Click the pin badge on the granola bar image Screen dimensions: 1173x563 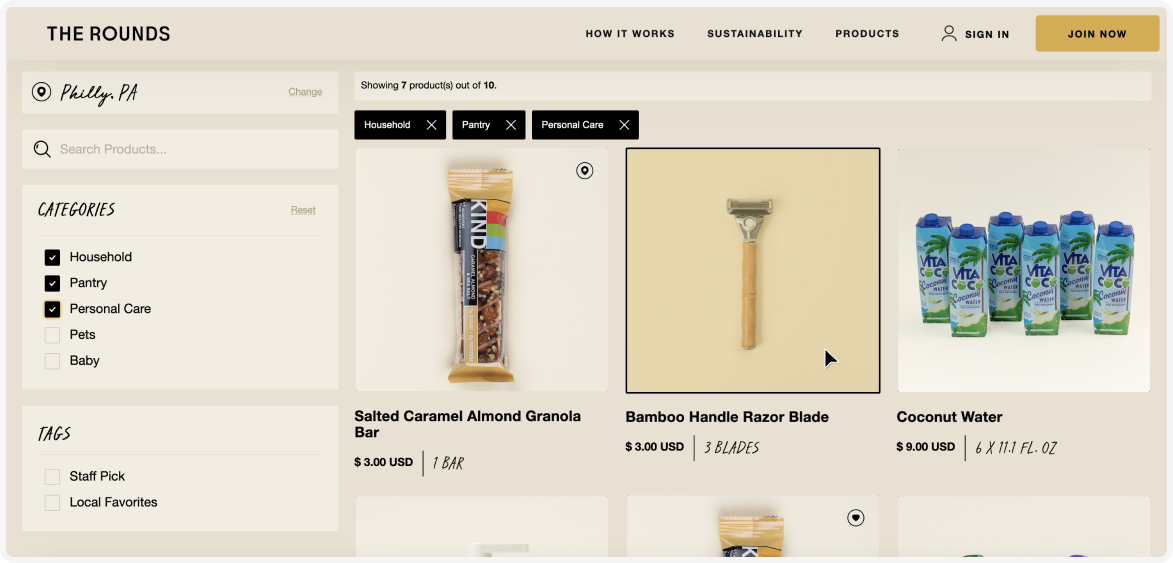(x=584, y=170)
